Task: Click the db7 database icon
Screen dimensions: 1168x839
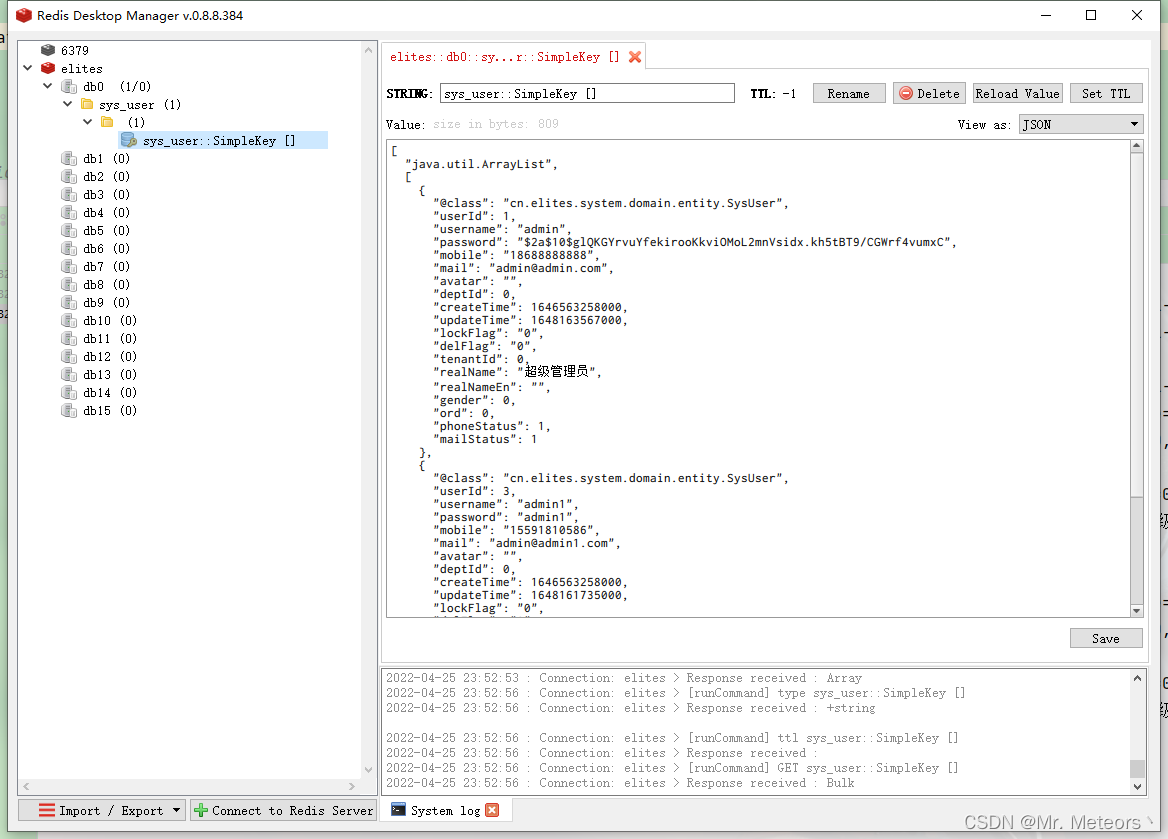Action: [69, 267]
